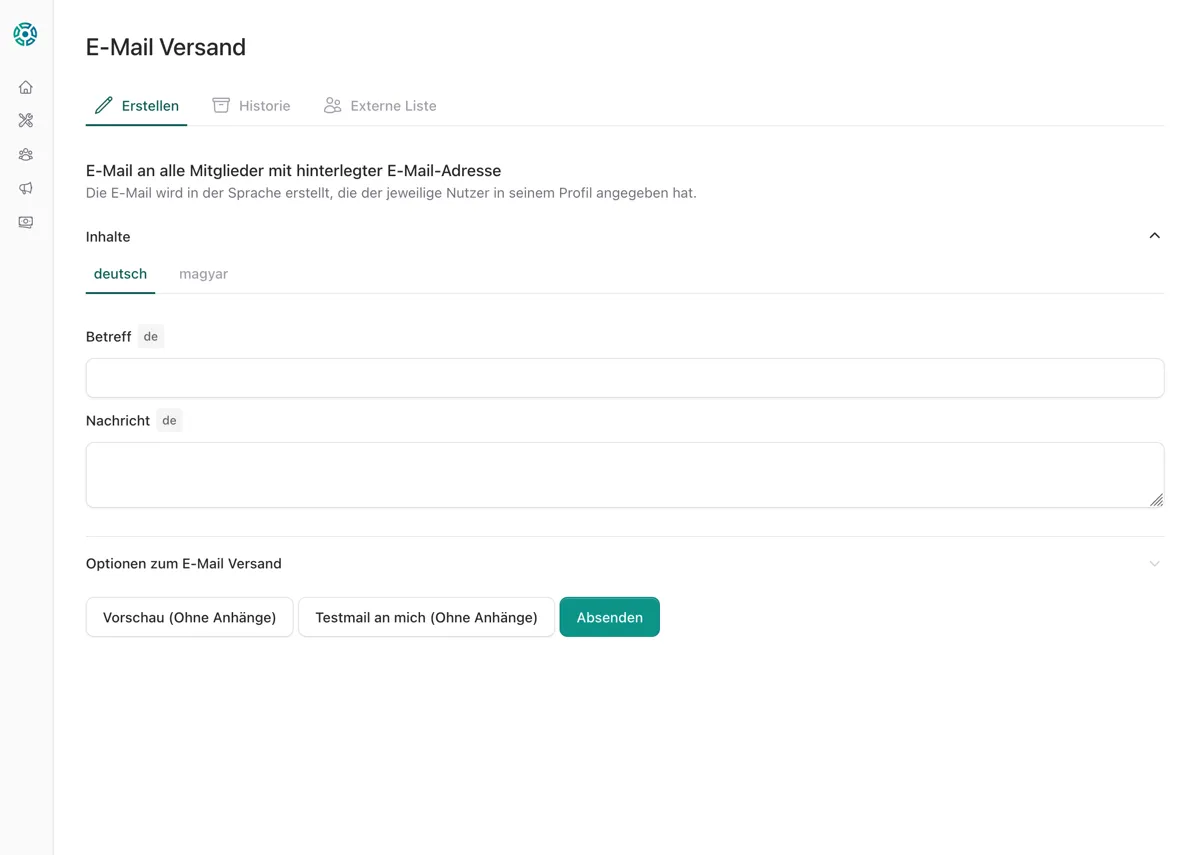
Task: Click into the Nachricht text area
Action: click(x=624, y=474)
